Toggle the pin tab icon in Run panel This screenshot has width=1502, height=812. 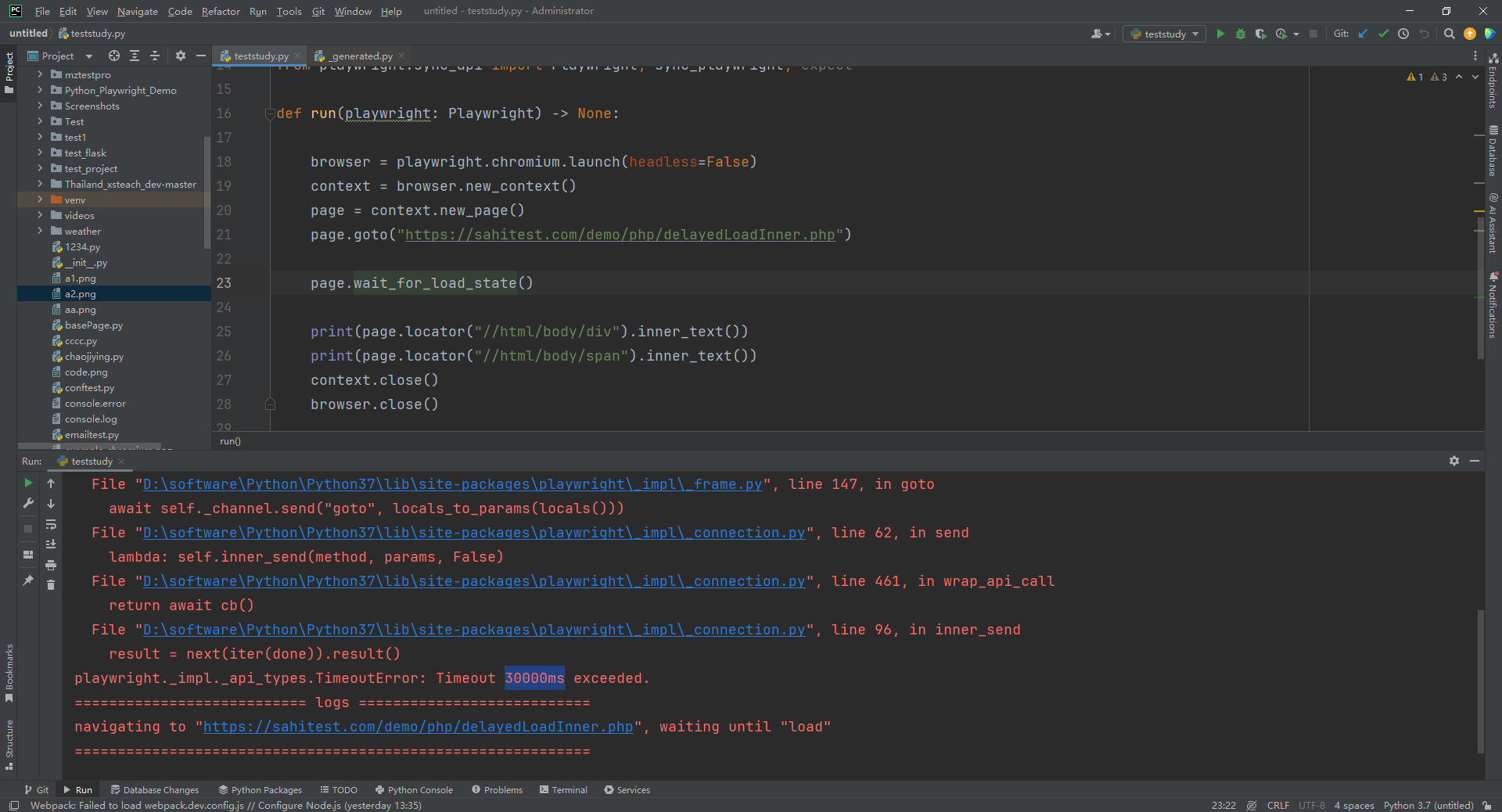pyautogui.click(x=28, y=580)
